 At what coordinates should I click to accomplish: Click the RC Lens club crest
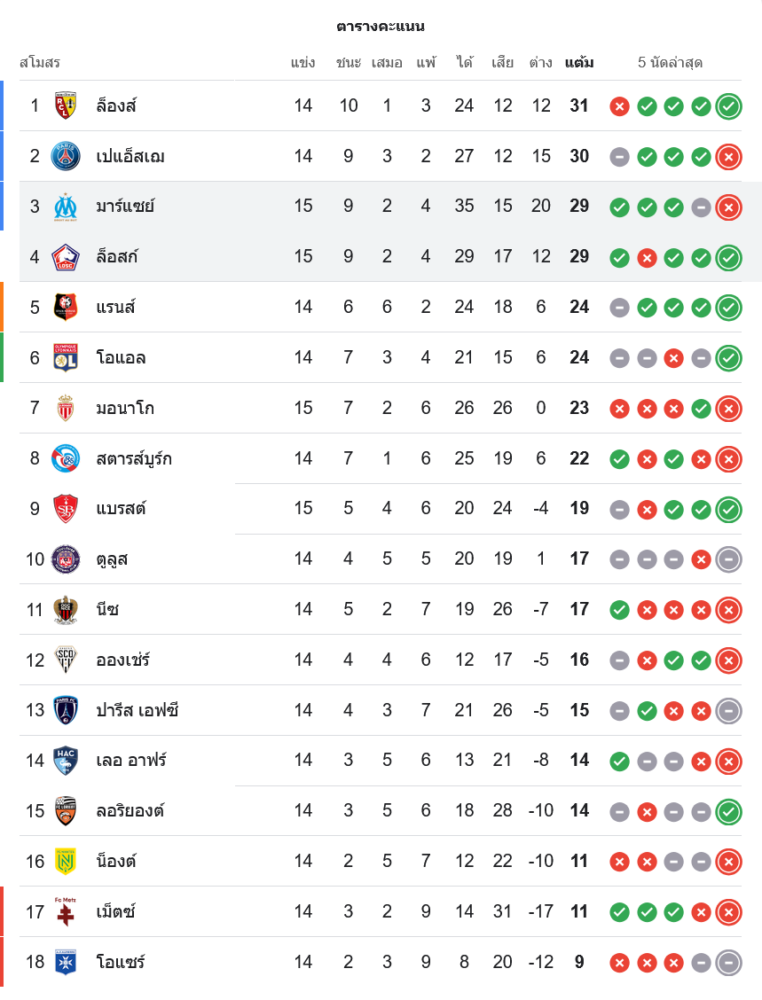(x=65, y=105)
